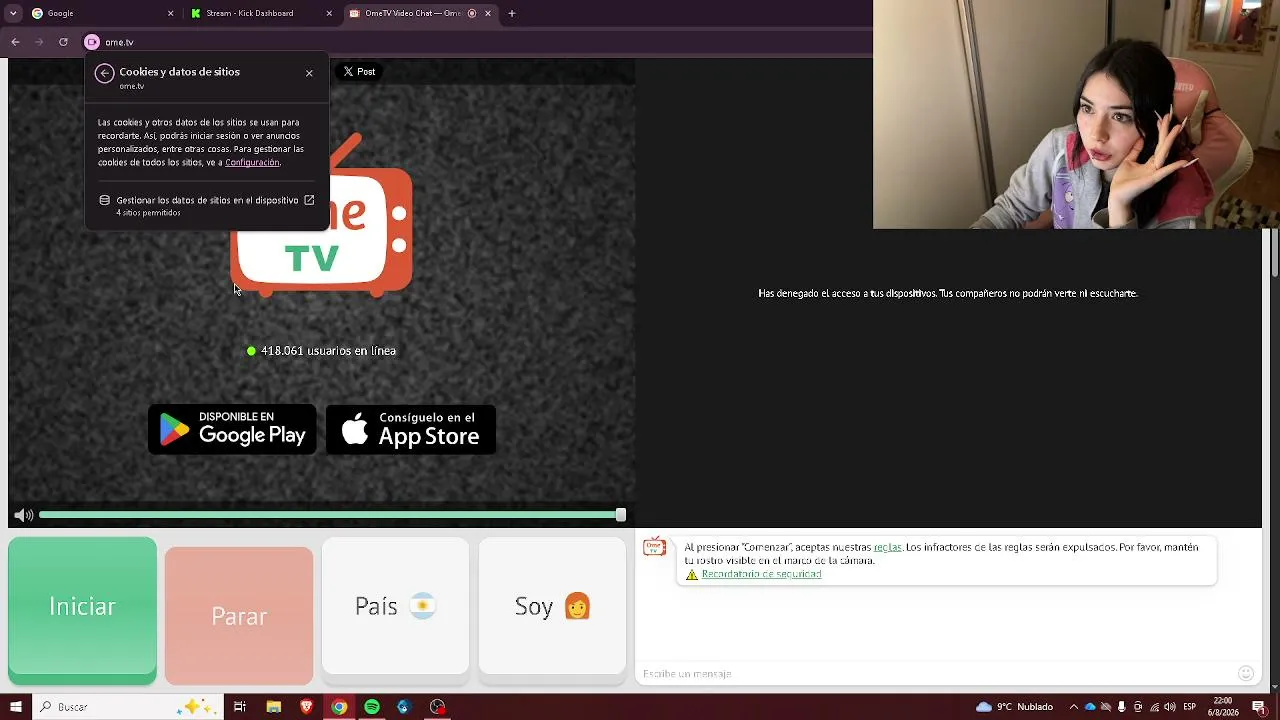Open a new browser tab
Screen dimensions: 1280x720
click(x=512, y=13)
